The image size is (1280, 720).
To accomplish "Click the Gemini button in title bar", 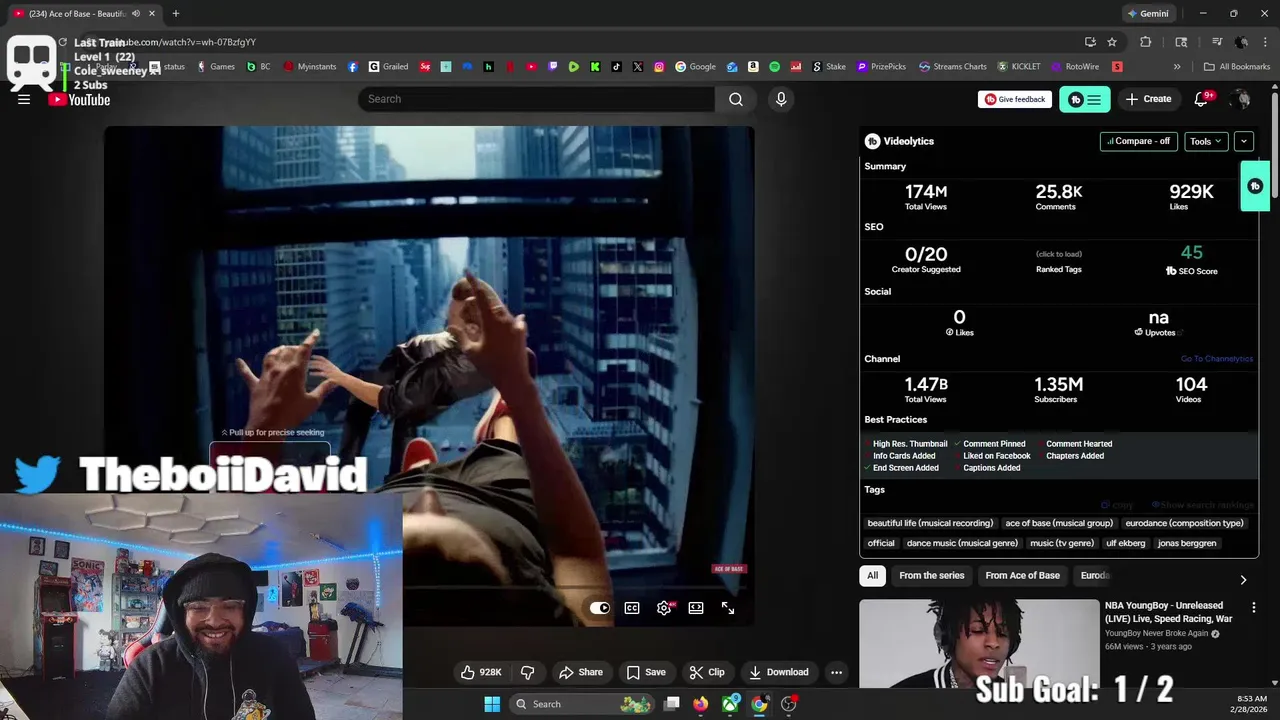I will [1147, 14].
